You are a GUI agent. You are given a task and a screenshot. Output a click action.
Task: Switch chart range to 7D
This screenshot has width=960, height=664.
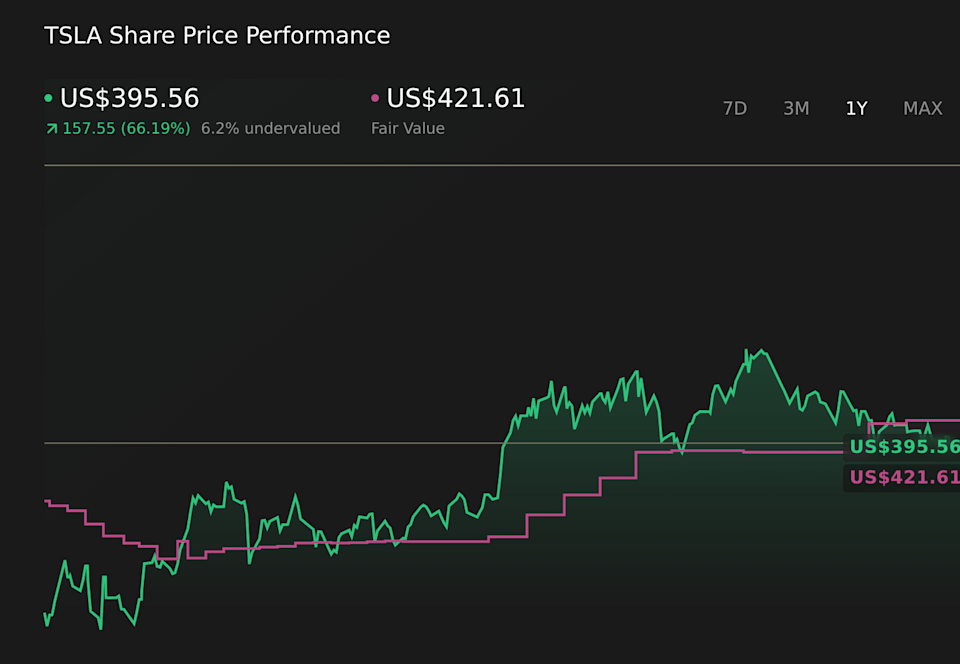tap(735, 108)
